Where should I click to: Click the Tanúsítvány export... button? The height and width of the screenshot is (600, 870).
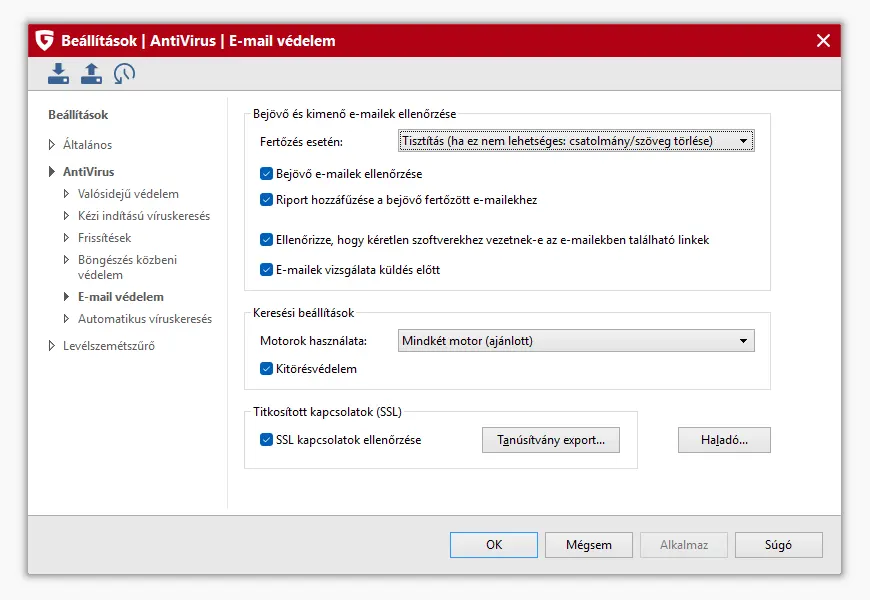click(551, 440)
